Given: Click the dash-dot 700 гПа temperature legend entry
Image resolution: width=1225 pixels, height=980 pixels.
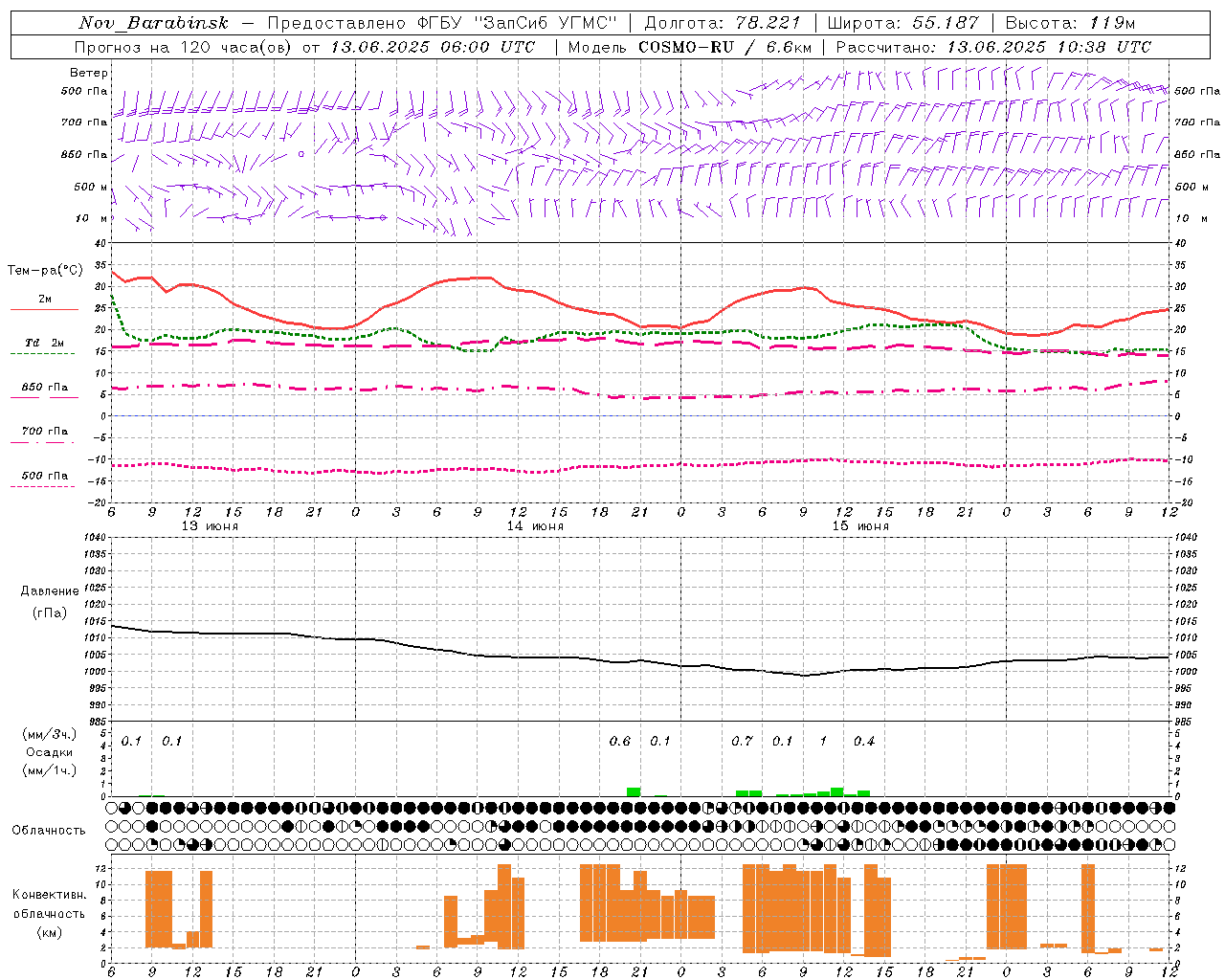Looking at the screenshot, I should coord(44,435).
